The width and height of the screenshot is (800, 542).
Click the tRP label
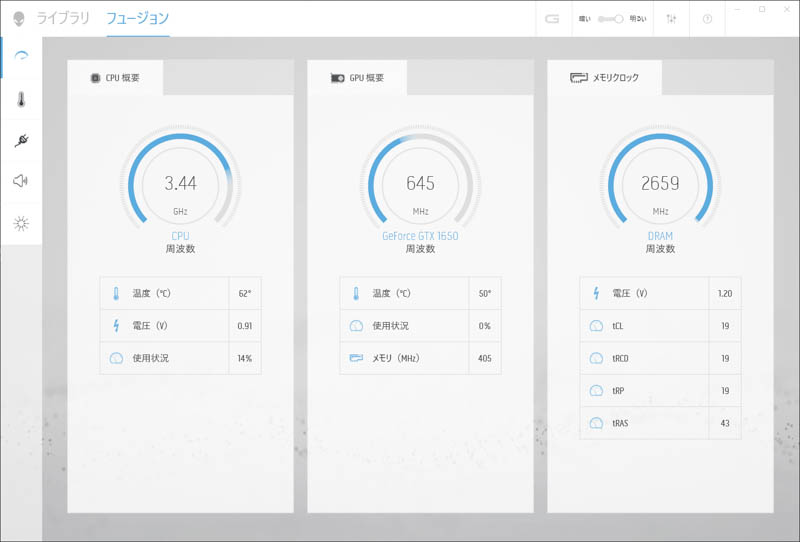pyautogui.click(x=618, y=391)
